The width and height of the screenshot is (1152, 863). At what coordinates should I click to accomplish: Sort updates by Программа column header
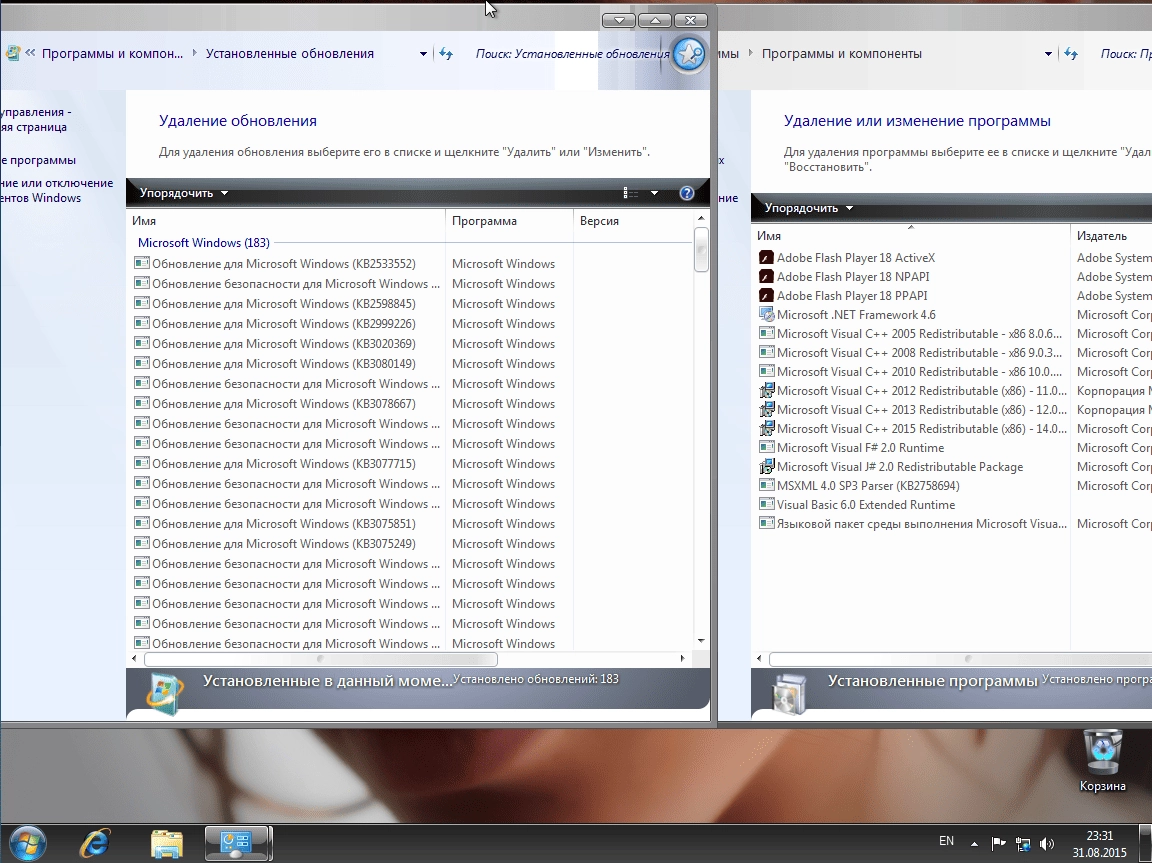click(509, 221)
